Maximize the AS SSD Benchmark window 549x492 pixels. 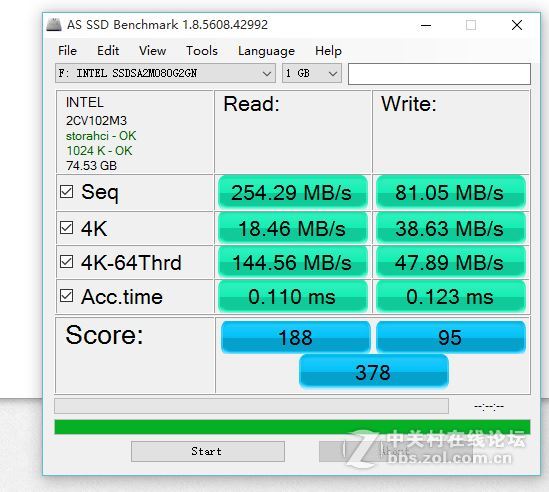coord(471,25)
